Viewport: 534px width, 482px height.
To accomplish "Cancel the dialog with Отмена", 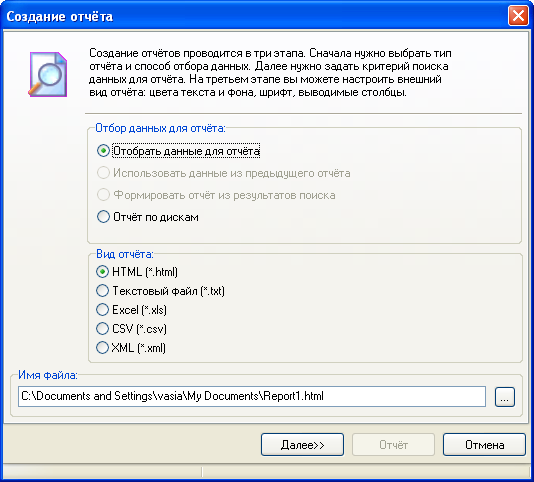I will (484, 445).
